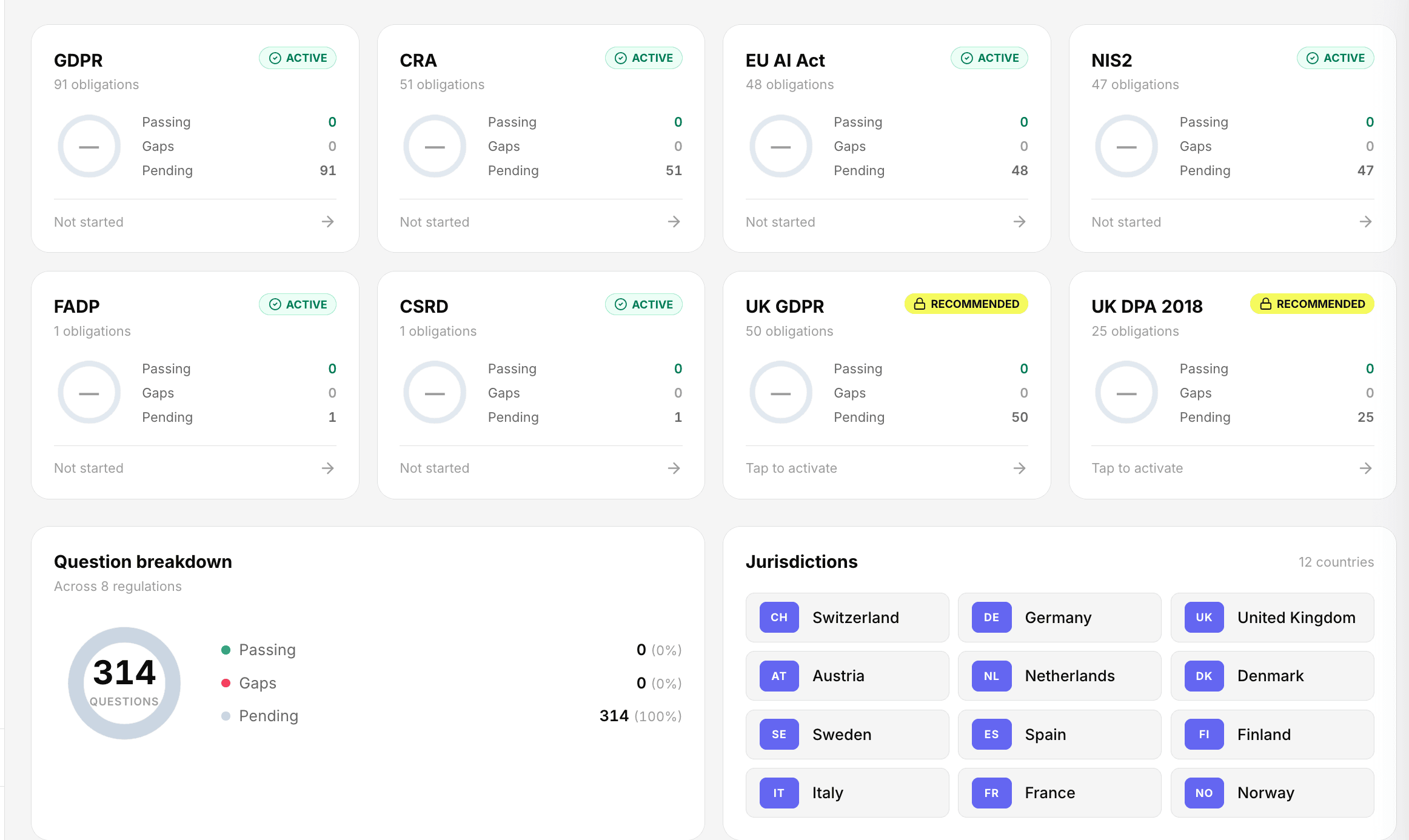Click the '25 obligations' text
1409x840 pixels.
pyautogui.click(x=1135, y=331)
